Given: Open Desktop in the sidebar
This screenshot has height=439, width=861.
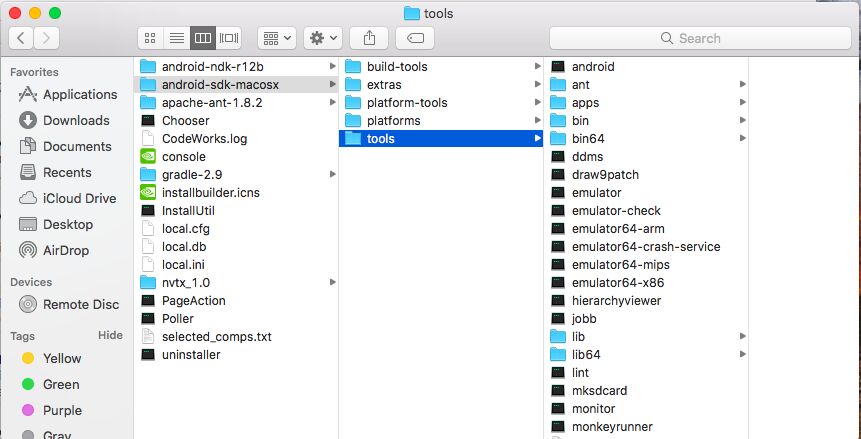Looking at the screenshot, I should pos(55,224).
